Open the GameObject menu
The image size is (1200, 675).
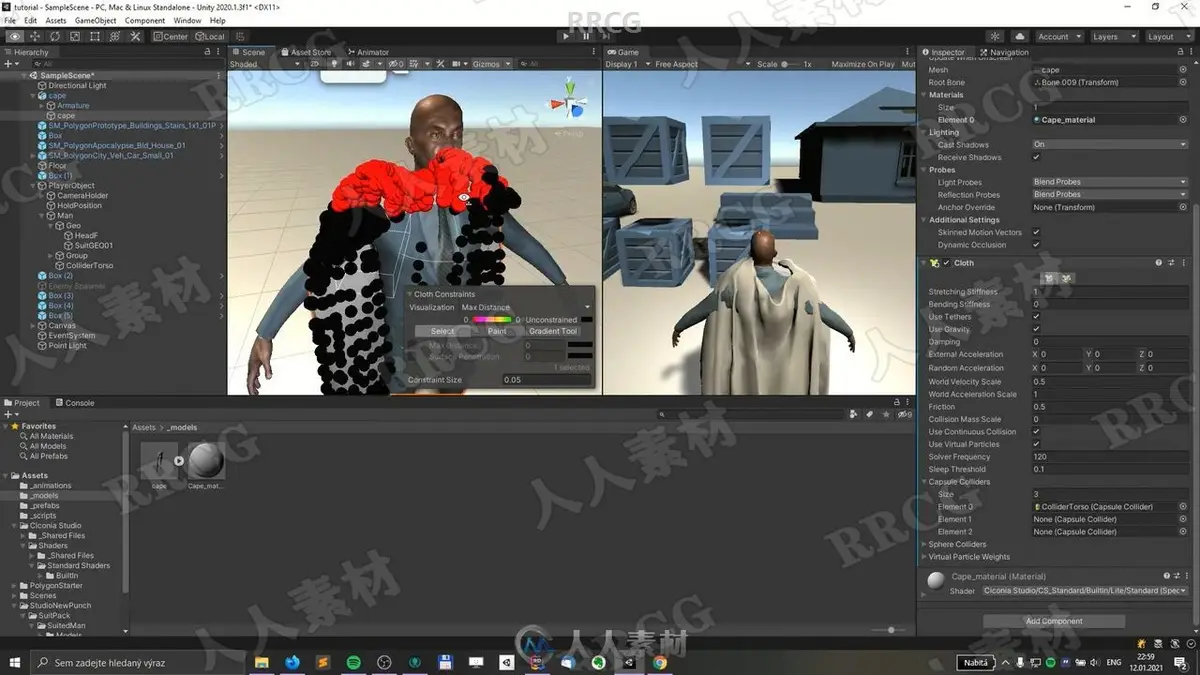pyautogui.click(x=95, y=20)
